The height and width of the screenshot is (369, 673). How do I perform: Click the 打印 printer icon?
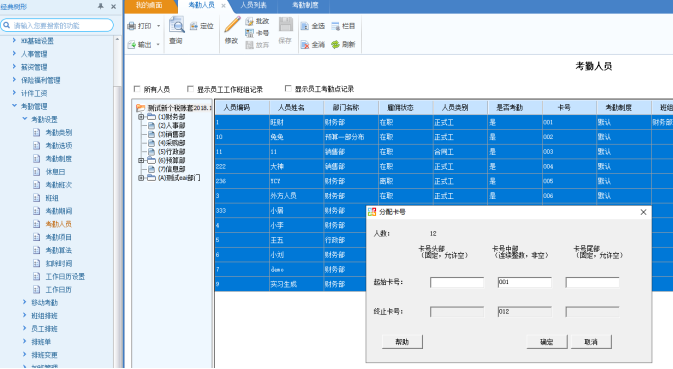[x=132, y=26]
